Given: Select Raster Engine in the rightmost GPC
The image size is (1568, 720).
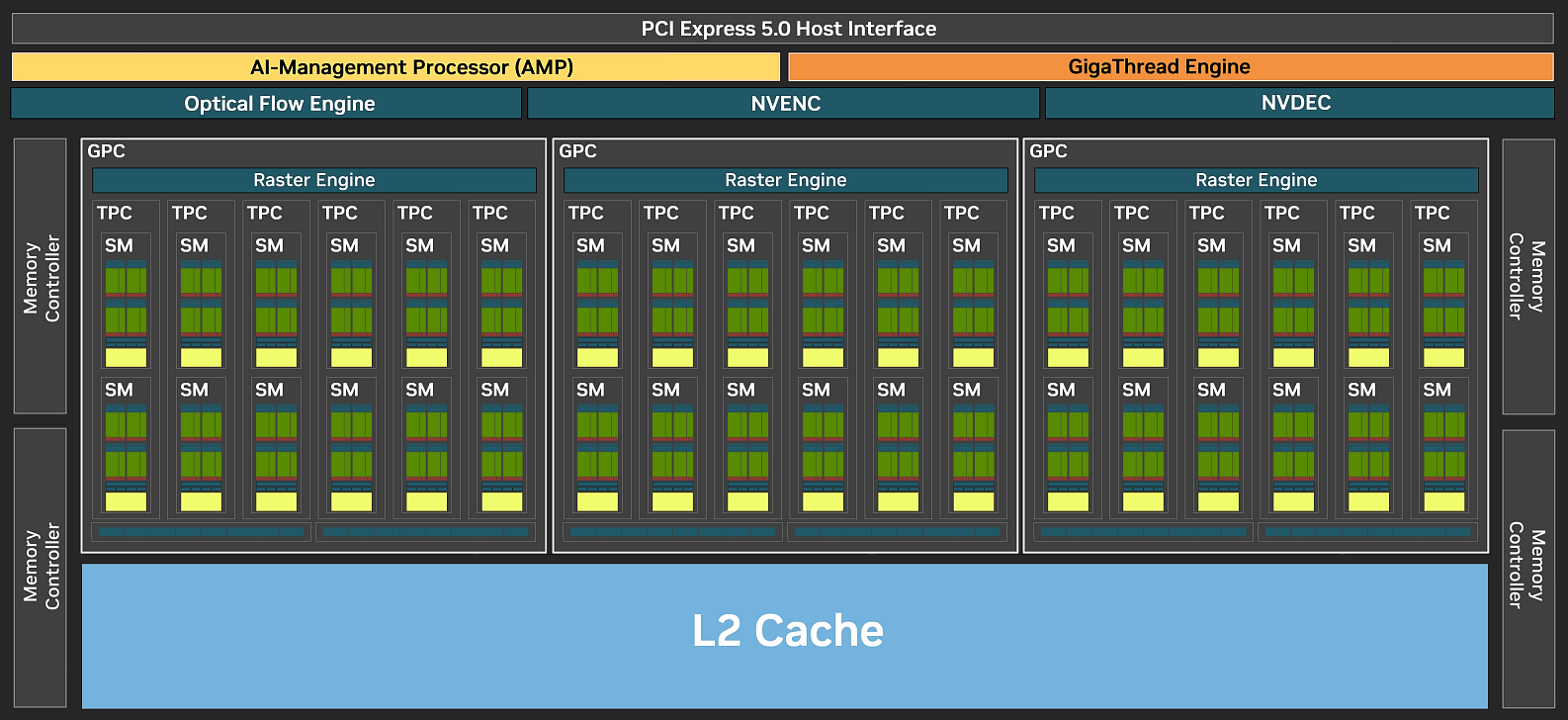Looking at the screenshot, I should (x=1257, y=180).
